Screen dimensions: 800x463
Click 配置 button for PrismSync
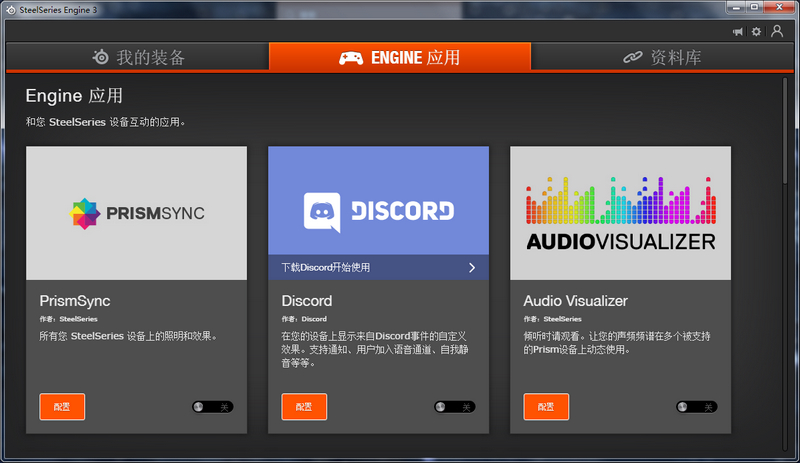pos(62,407)
